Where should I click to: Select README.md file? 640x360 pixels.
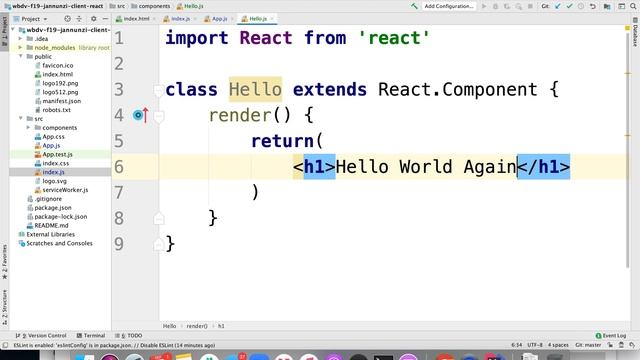point(51,225)
